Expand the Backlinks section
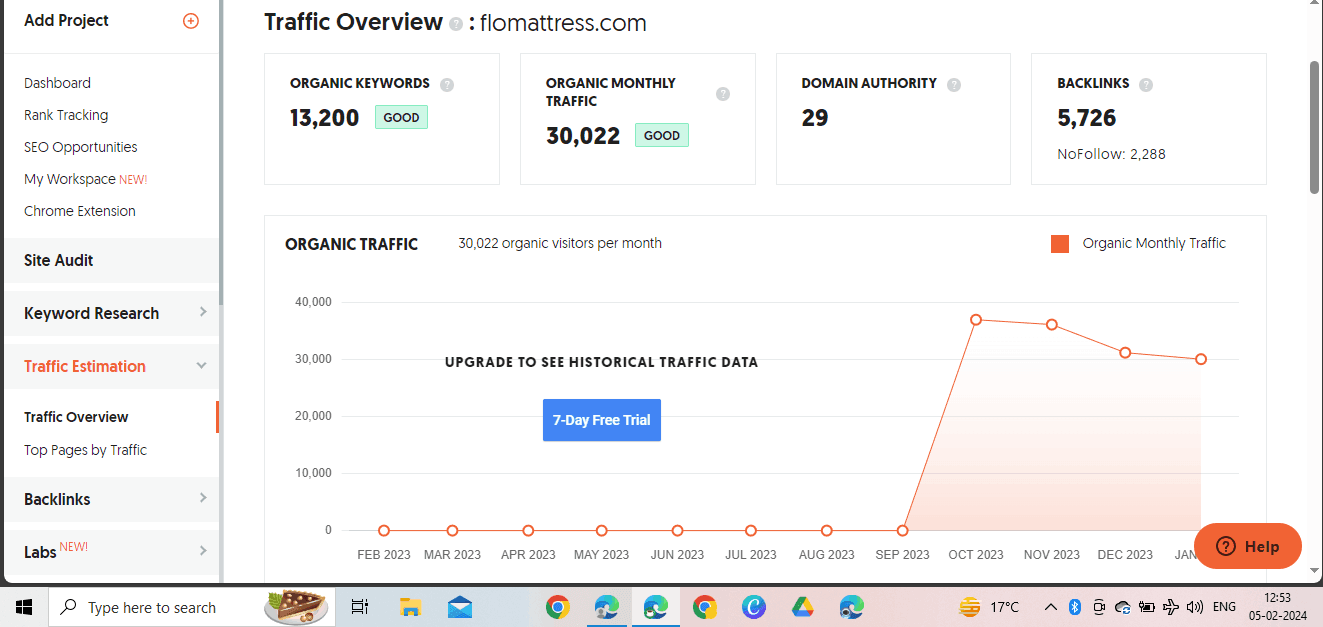The height and width of the screenshot is (627, 1323). 111,499
